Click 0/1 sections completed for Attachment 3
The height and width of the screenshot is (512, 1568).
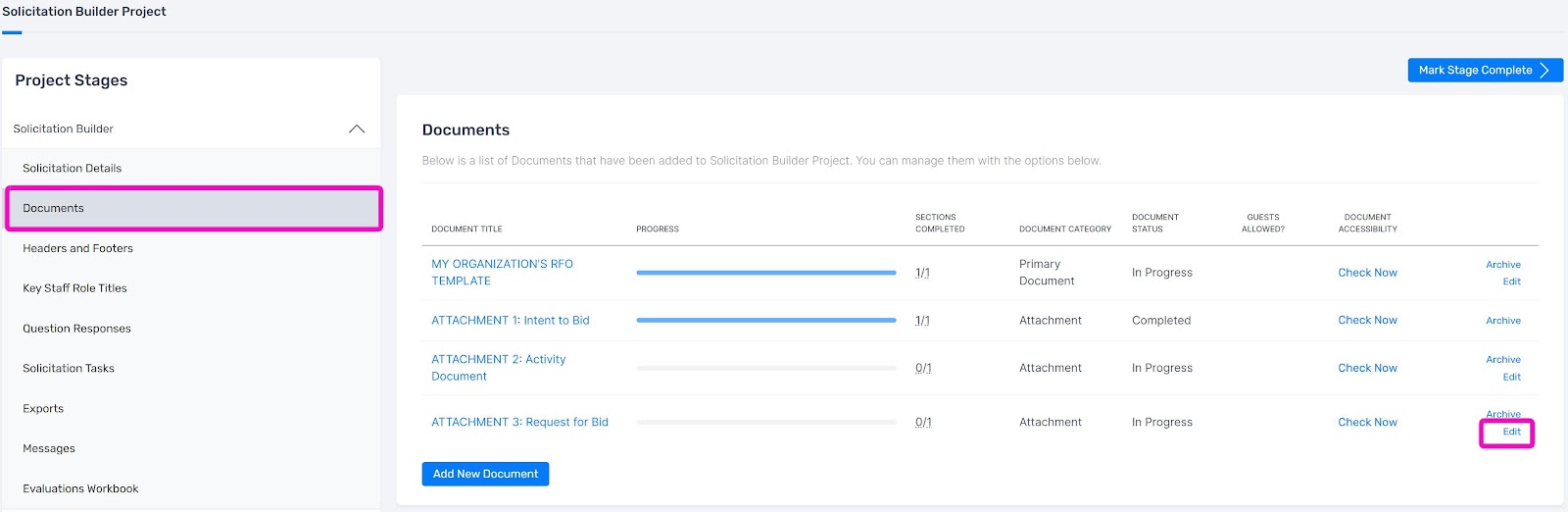[923, 422]
